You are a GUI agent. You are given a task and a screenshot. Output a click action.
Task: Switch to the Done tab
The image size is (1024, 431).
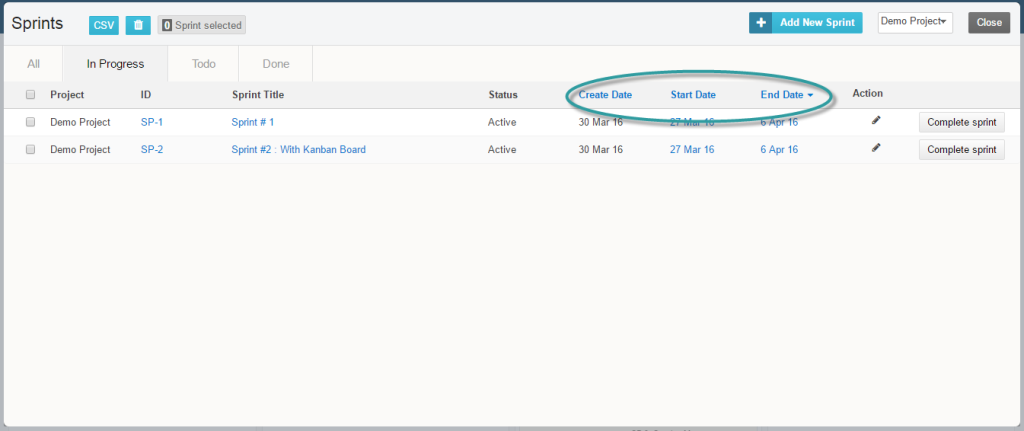point(276,64)
